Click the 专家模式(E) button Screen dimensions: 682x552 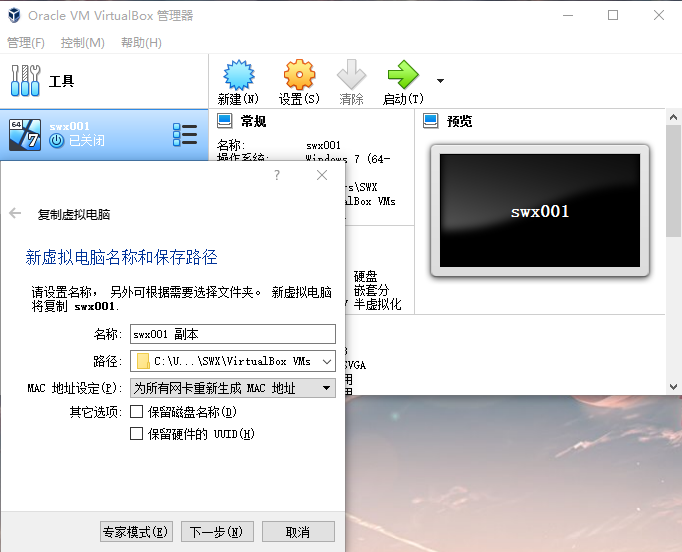point(136,532)
